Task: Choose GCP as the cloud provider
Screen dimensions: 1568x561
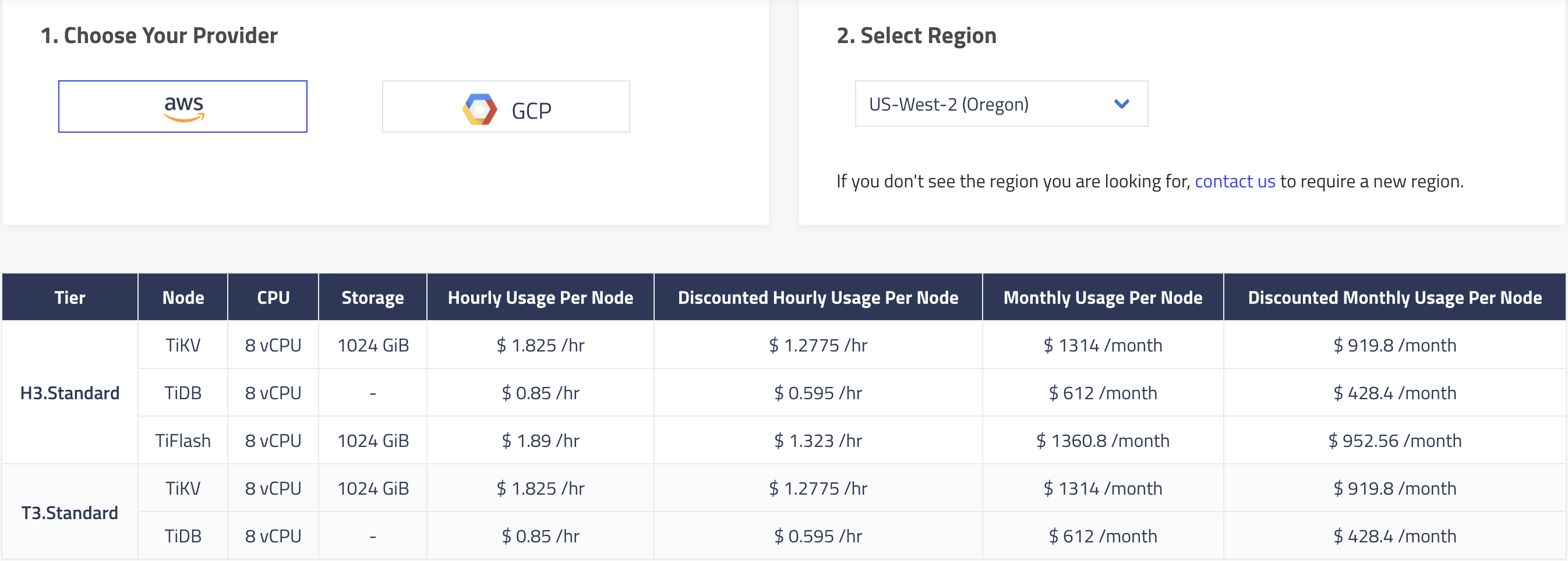Action: [x=506, y=107]
